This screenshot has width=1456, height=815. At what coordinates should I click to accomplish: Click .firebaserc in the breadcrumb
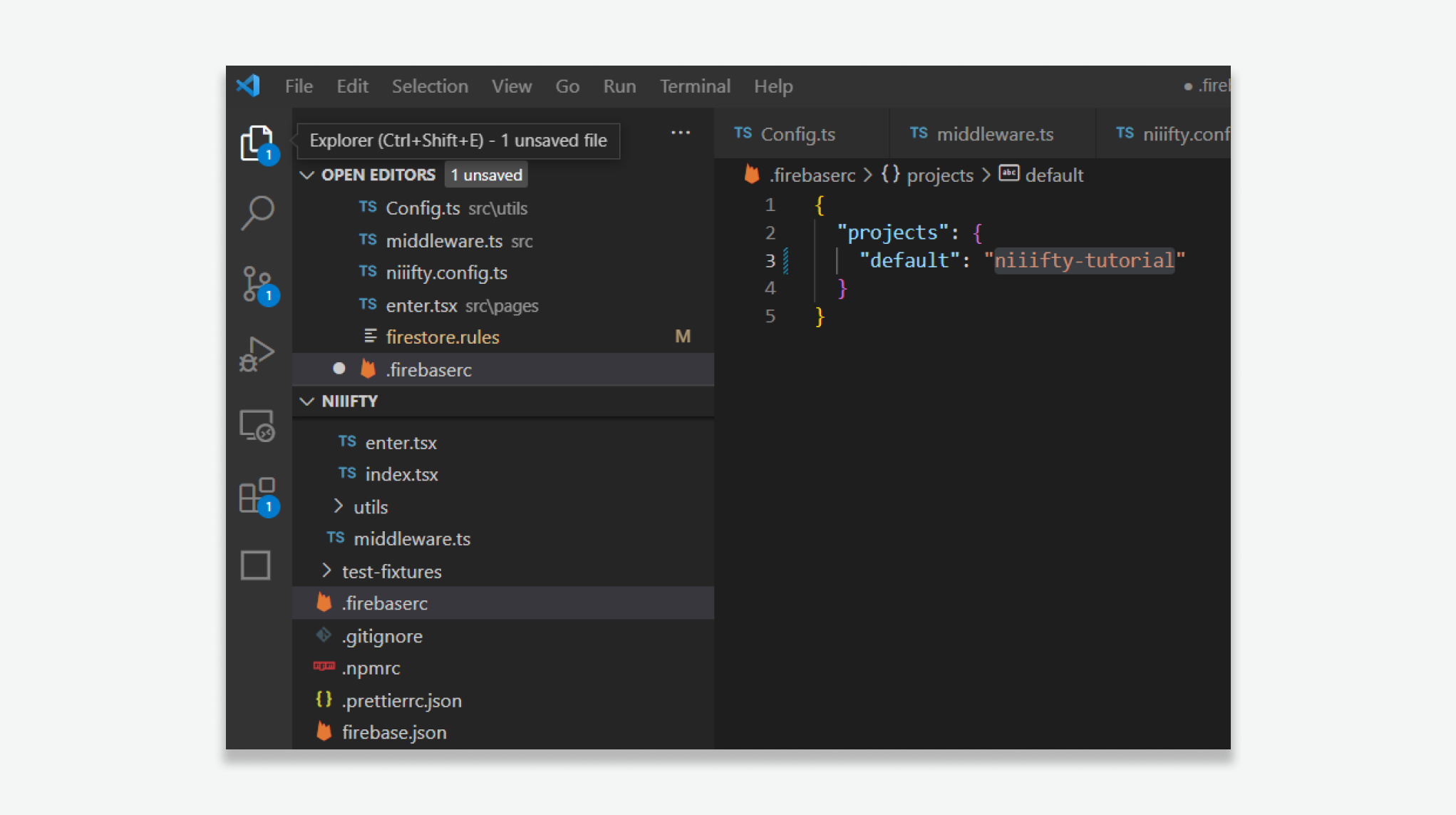812,175
